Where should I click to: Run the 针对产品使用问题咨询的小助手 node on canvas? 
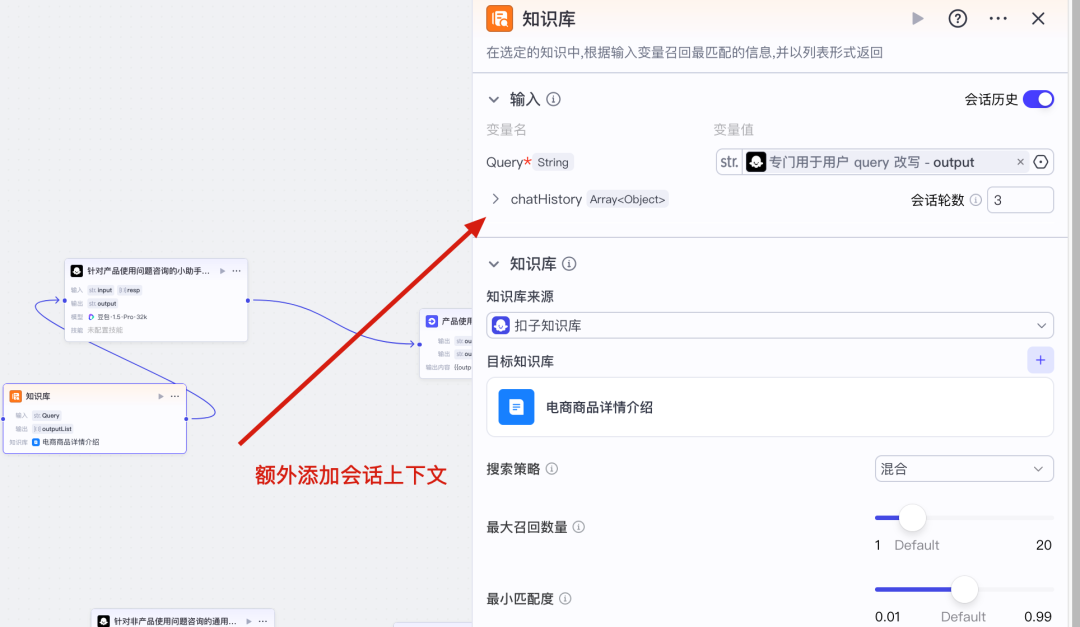click(x=222, y=271)
